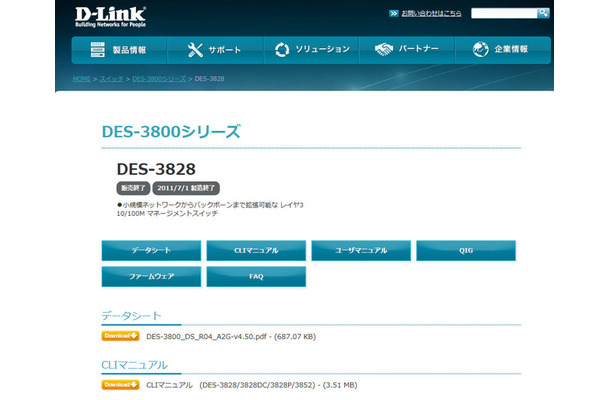610x400 pixels.
Task: Download DES-3800_DS_R04_A2G-v4.50.pdf datasheet
Action: [121, 336]
